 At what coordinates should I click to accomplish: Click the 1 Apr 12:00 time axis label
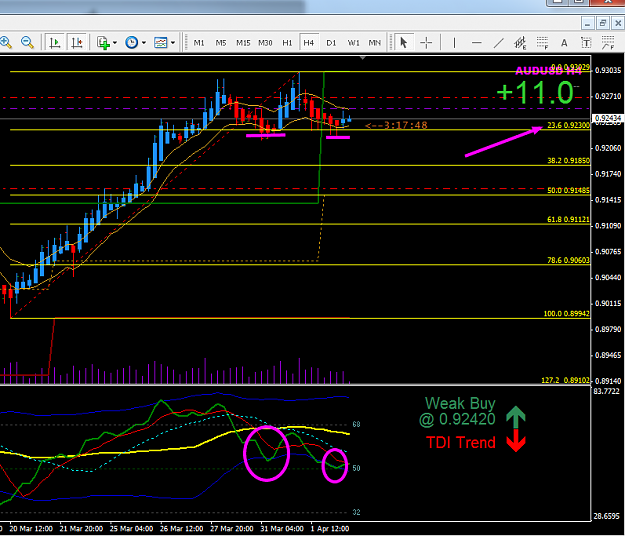[x=330, y=529]
